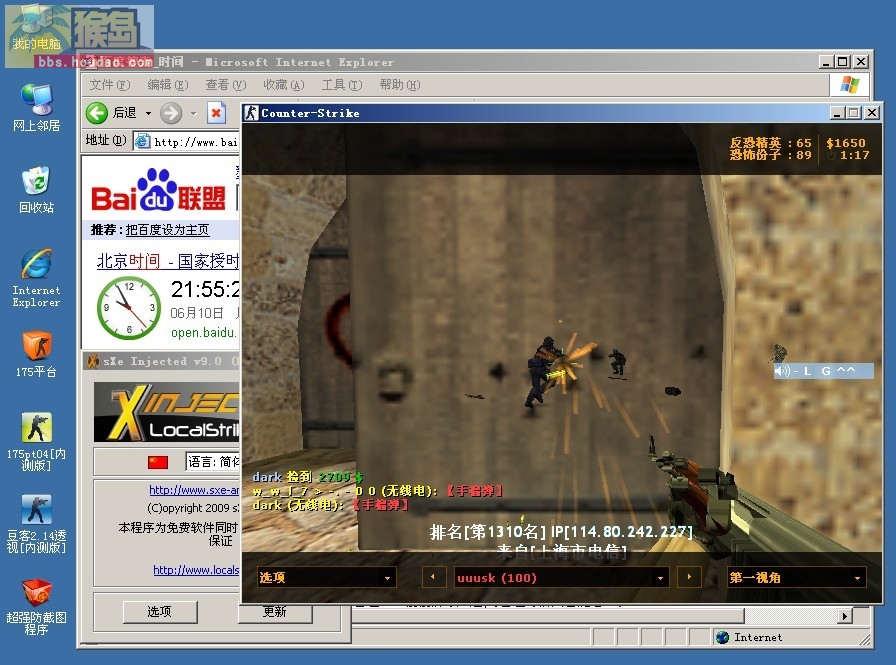
Task: Open the http://www.locals link
Action: click(196, 570)
